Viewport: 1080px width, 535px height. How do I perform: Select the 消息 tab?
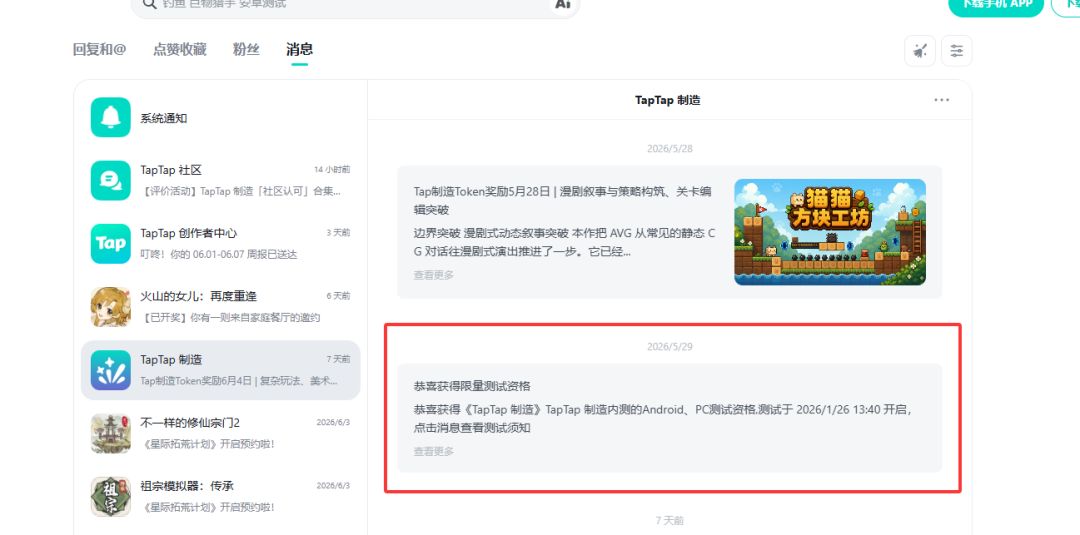(x=300, y=49)
